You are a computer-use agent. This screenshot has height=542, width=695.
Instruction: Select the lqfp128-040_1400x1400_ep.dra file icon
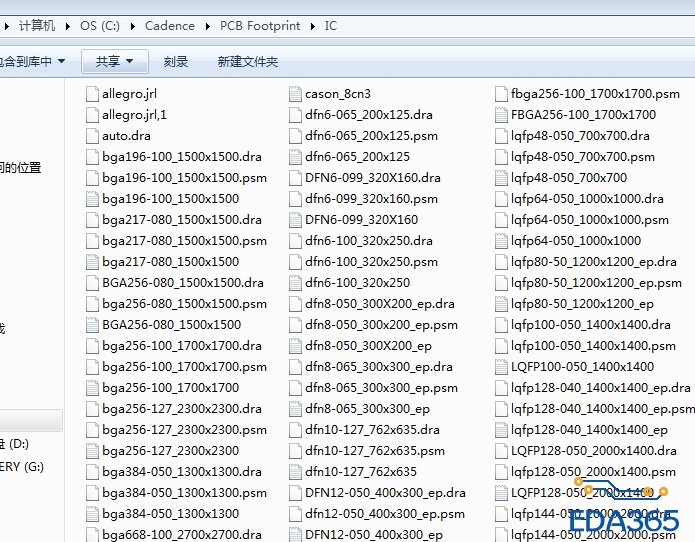pos(501,388)
